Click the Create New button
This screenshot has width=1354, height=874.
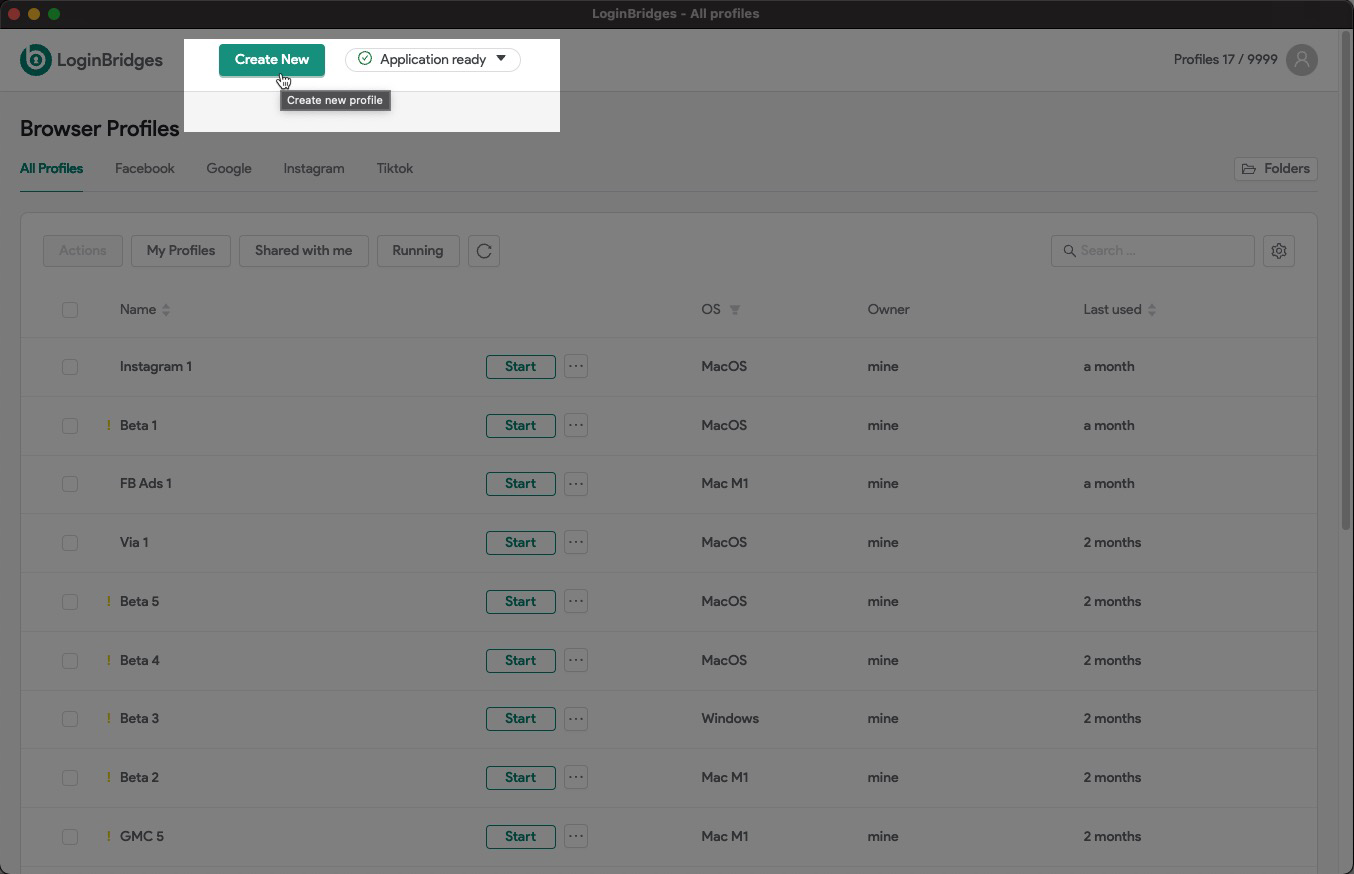pyautogui.click(x=271, y=60)
